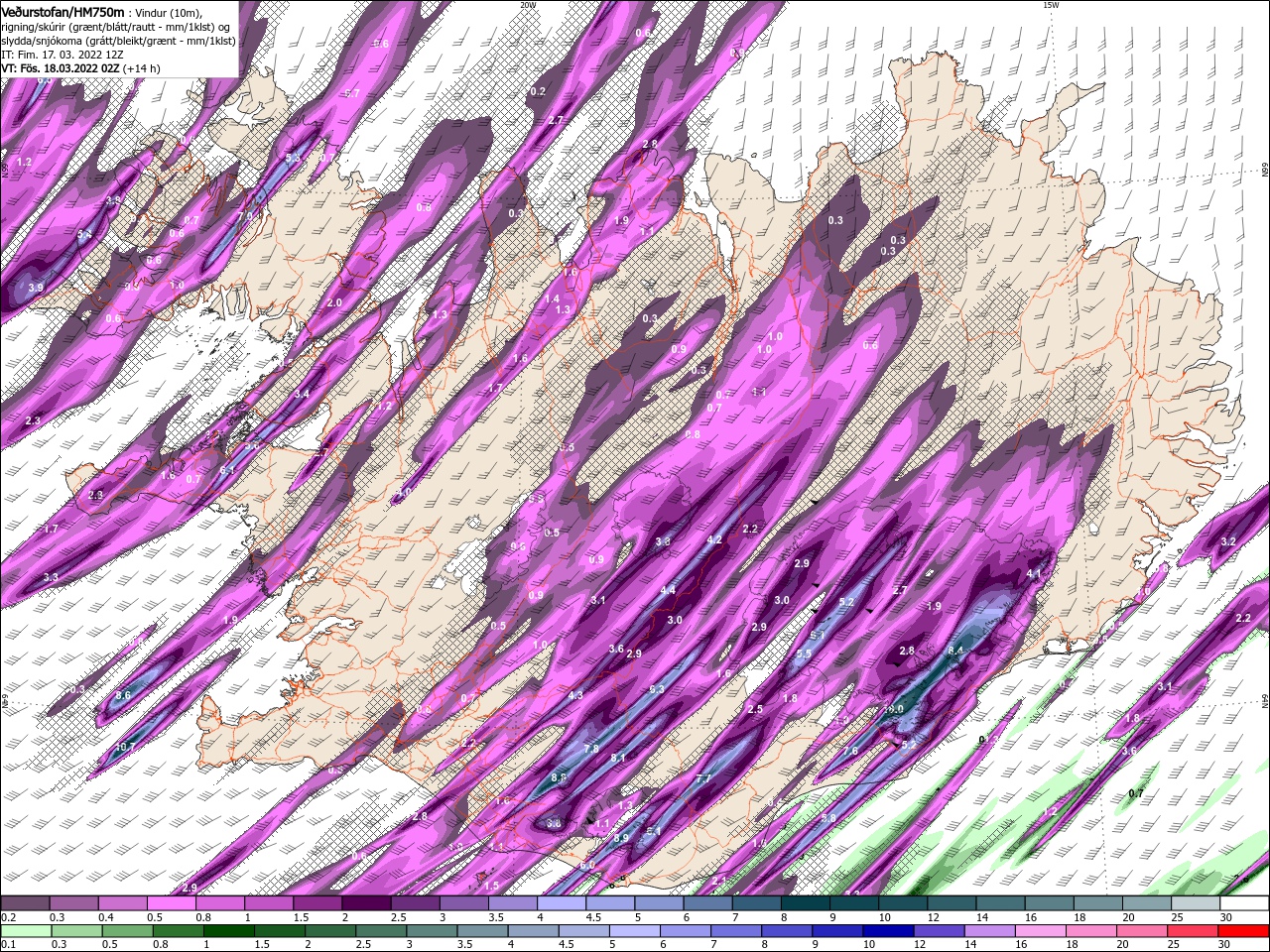Click the Veðurstofan/HM750m title text

(63, 11)
